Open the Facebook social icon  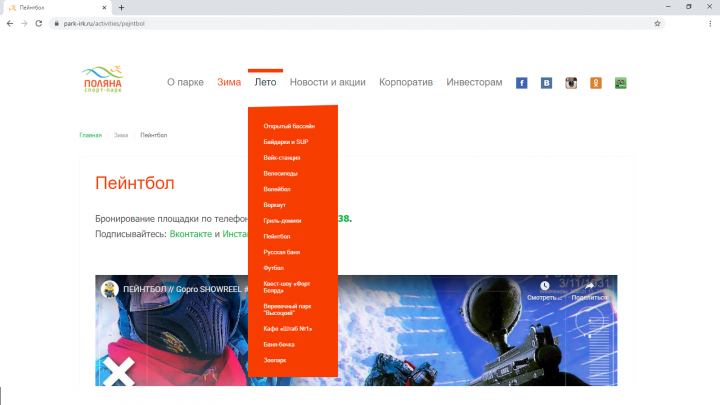(x=521, y=83)
